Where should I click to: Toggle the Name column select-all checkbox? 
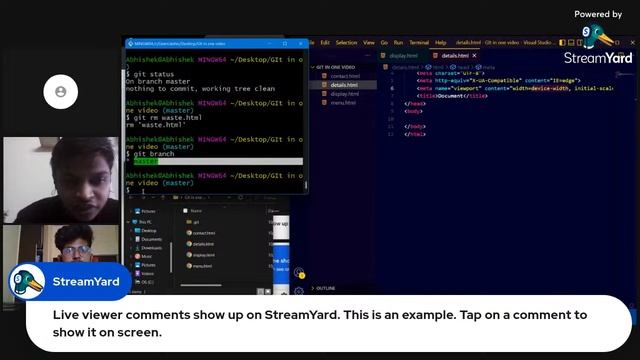(185, 211)
